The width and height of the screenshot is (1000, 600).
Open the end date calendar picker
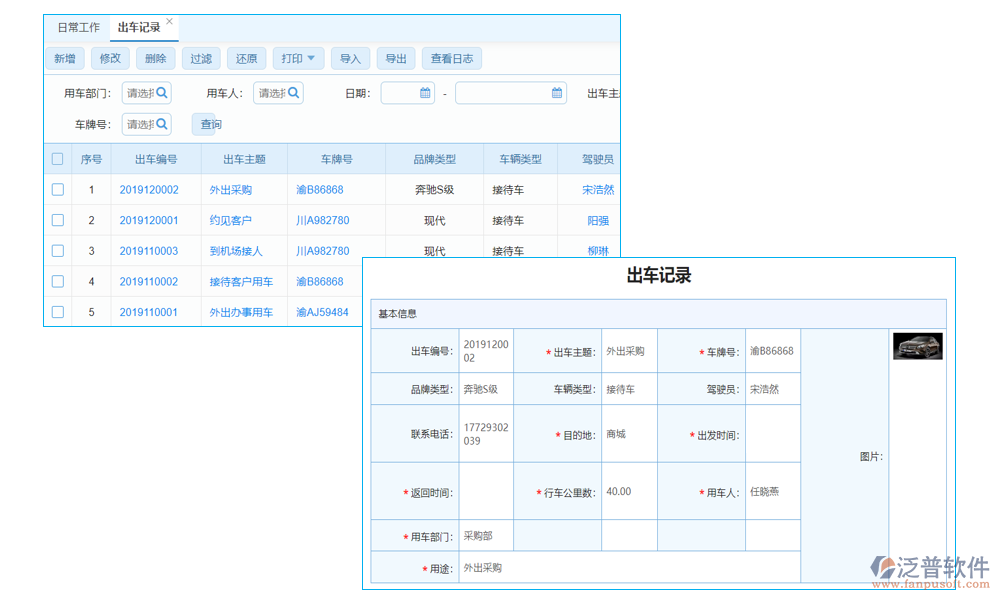pyautogui.click(x=556, y=92)
